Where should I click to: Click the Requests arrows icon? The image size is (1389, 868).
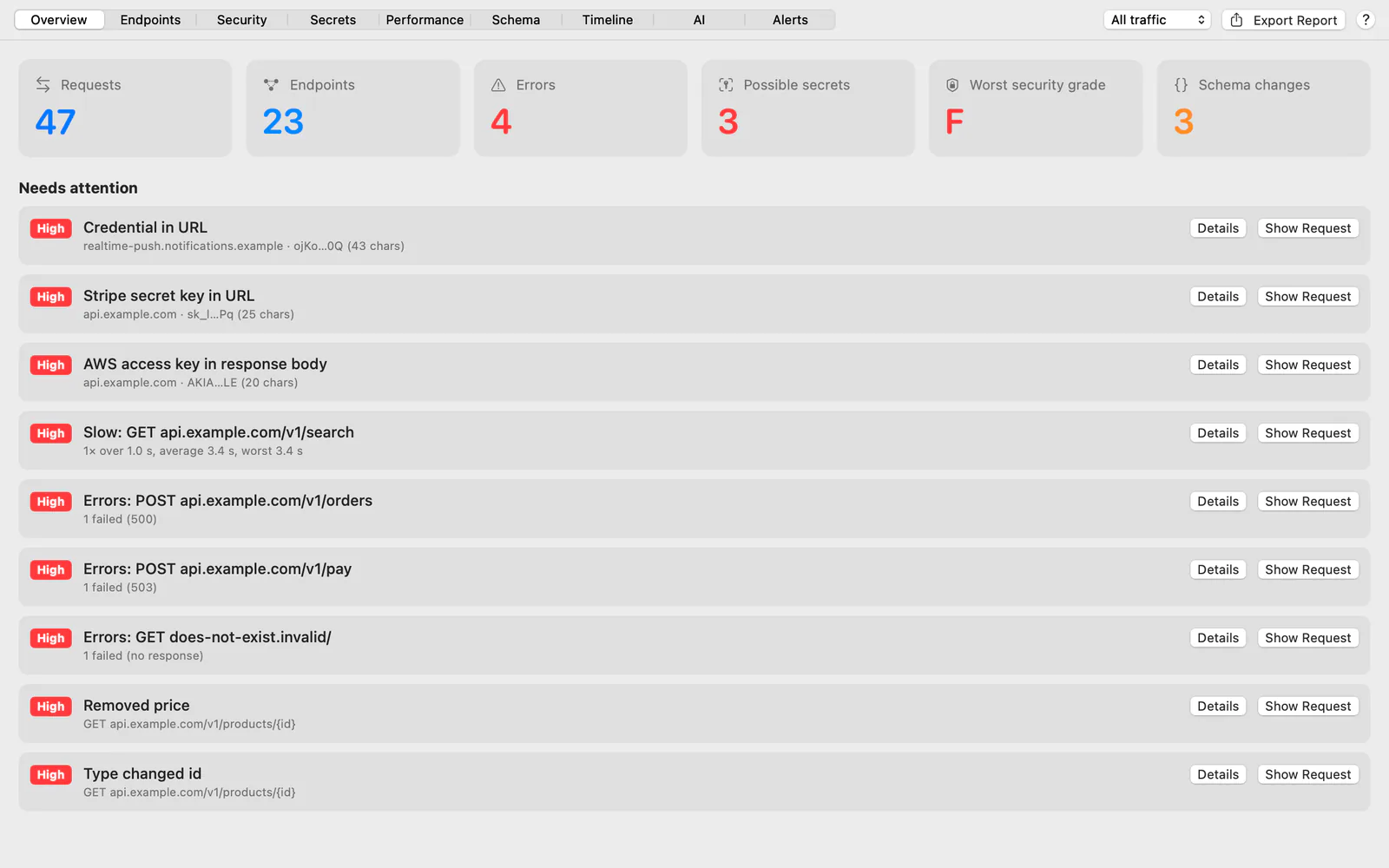point(43,85)
